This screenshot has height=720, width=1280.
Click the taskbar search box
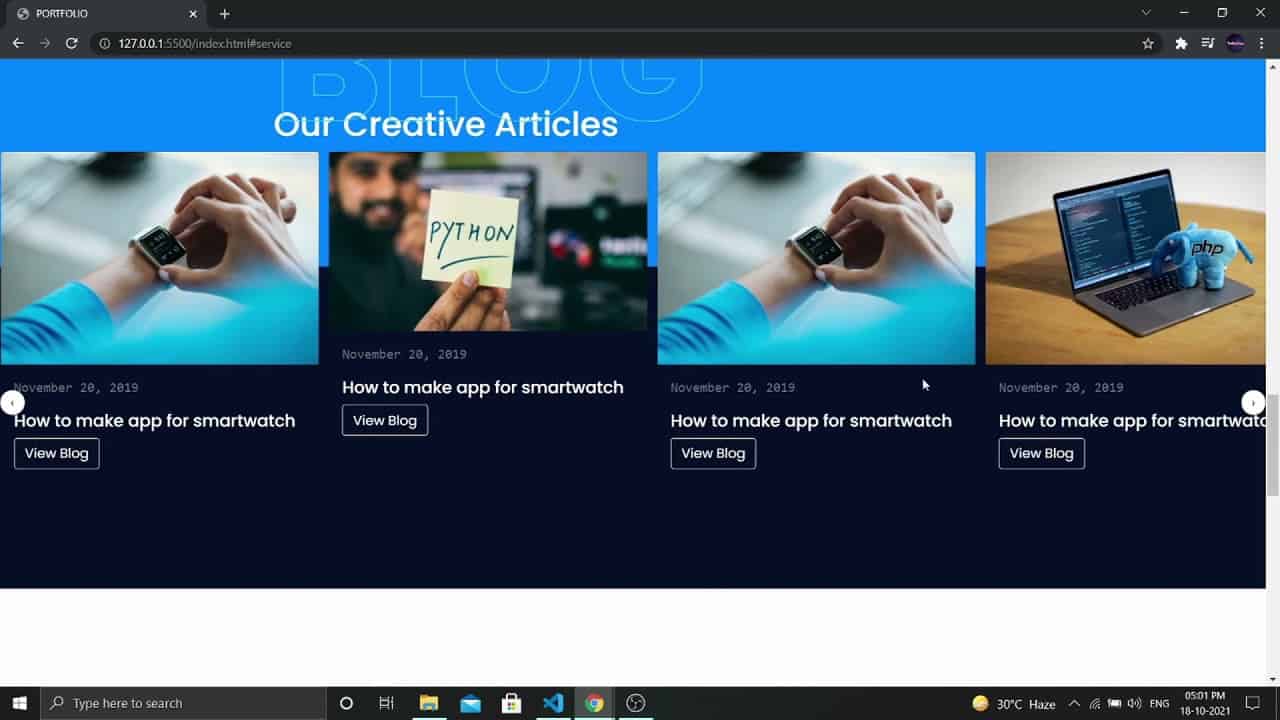coord(183,703)
